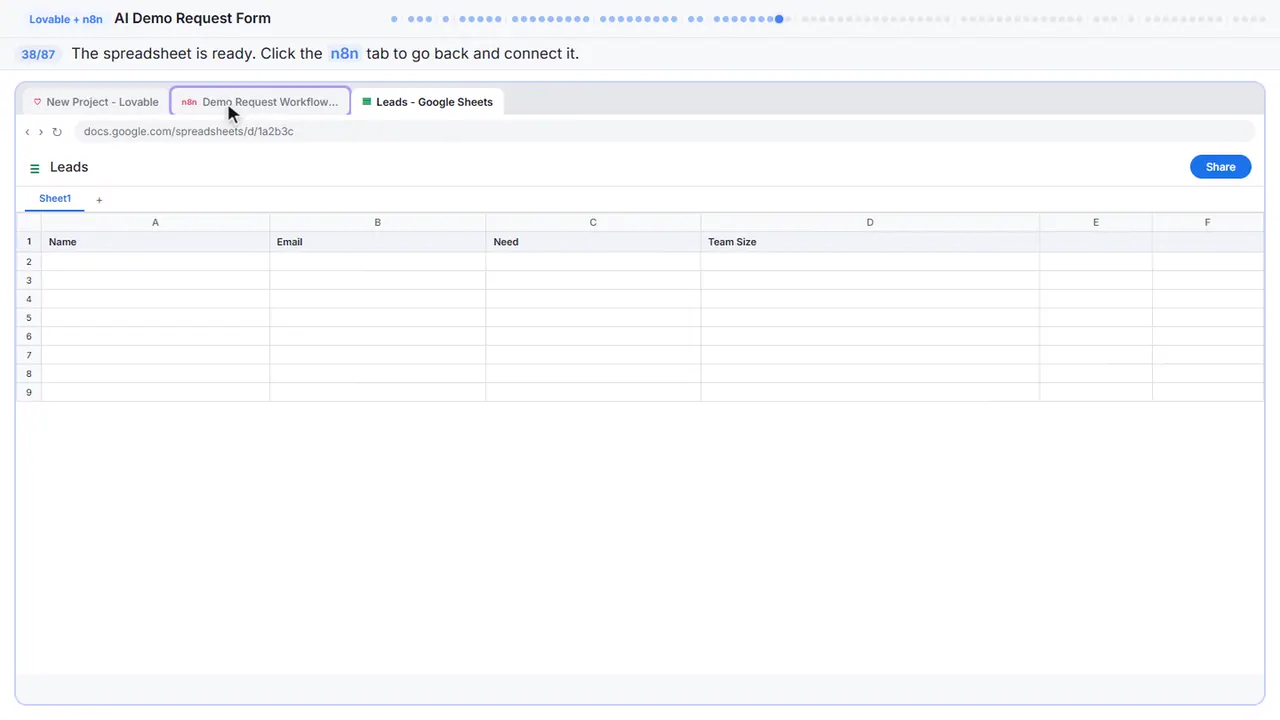This screenshot has width=1280, height=720.
Task: Click the Sheet1 sheet tab
Action: 55,199
